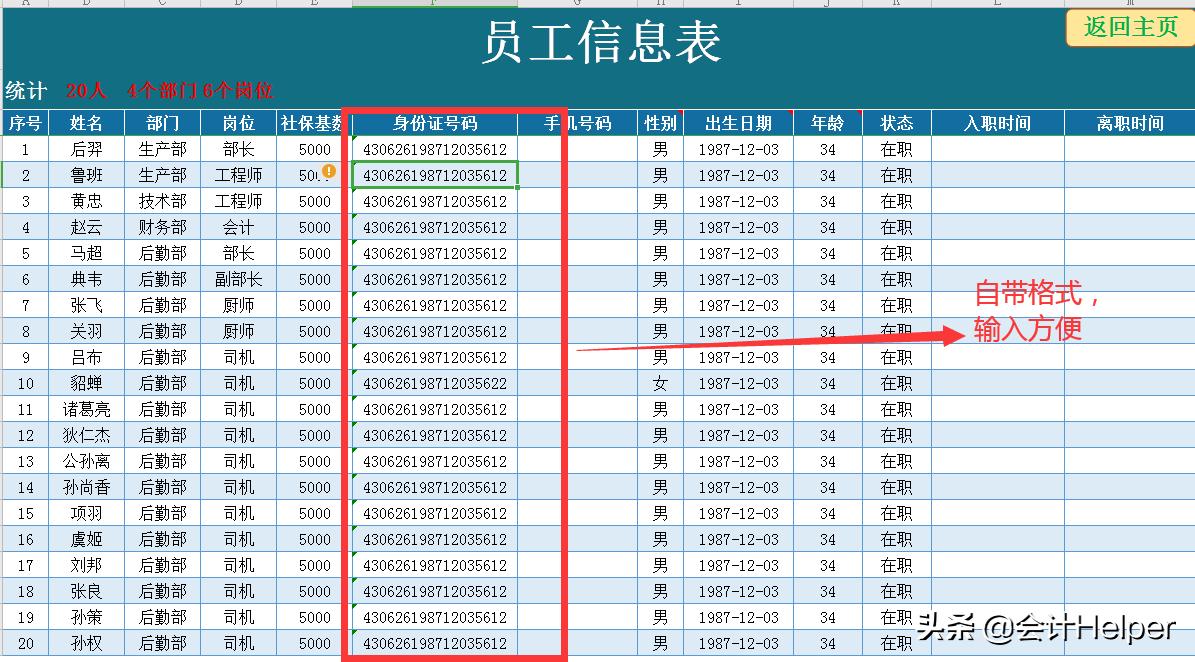
Task: Click the green error triangle on row 1 ID cell
Action: (352, 139)
